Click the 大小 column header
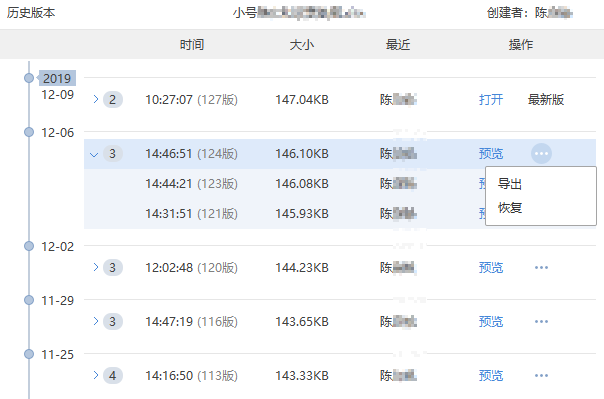 pos(302,45)
